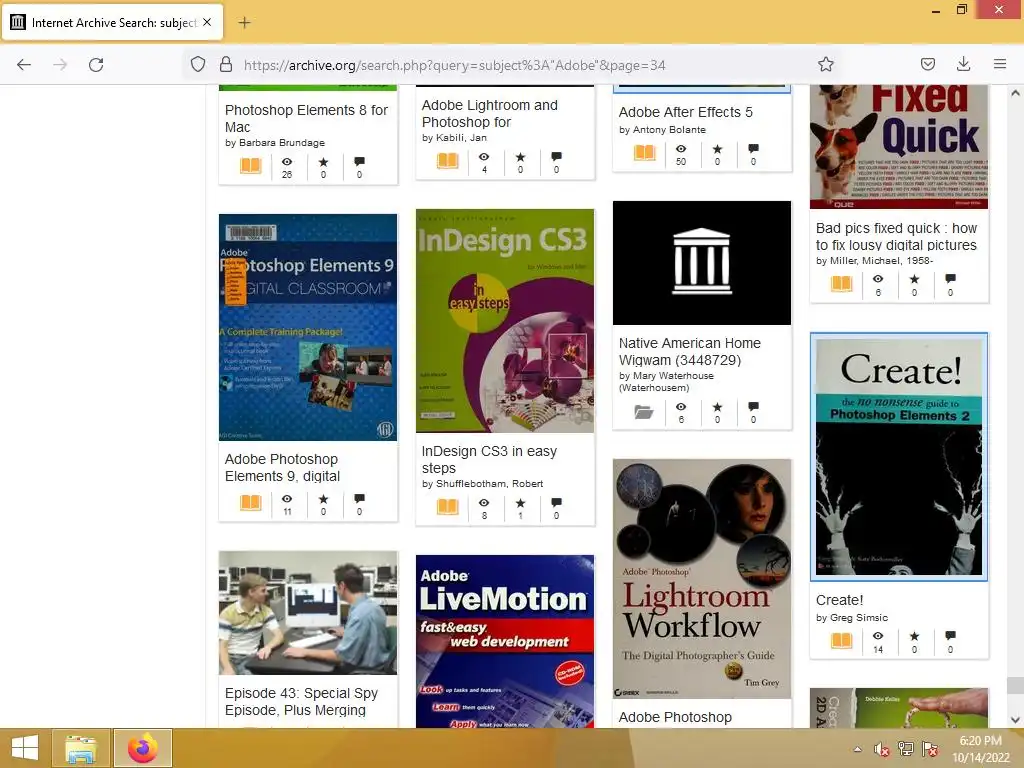The width and height of the screenshot is (1024, 768).
Task: Open File Explorer from the taskbar
Action: (80, 748)
